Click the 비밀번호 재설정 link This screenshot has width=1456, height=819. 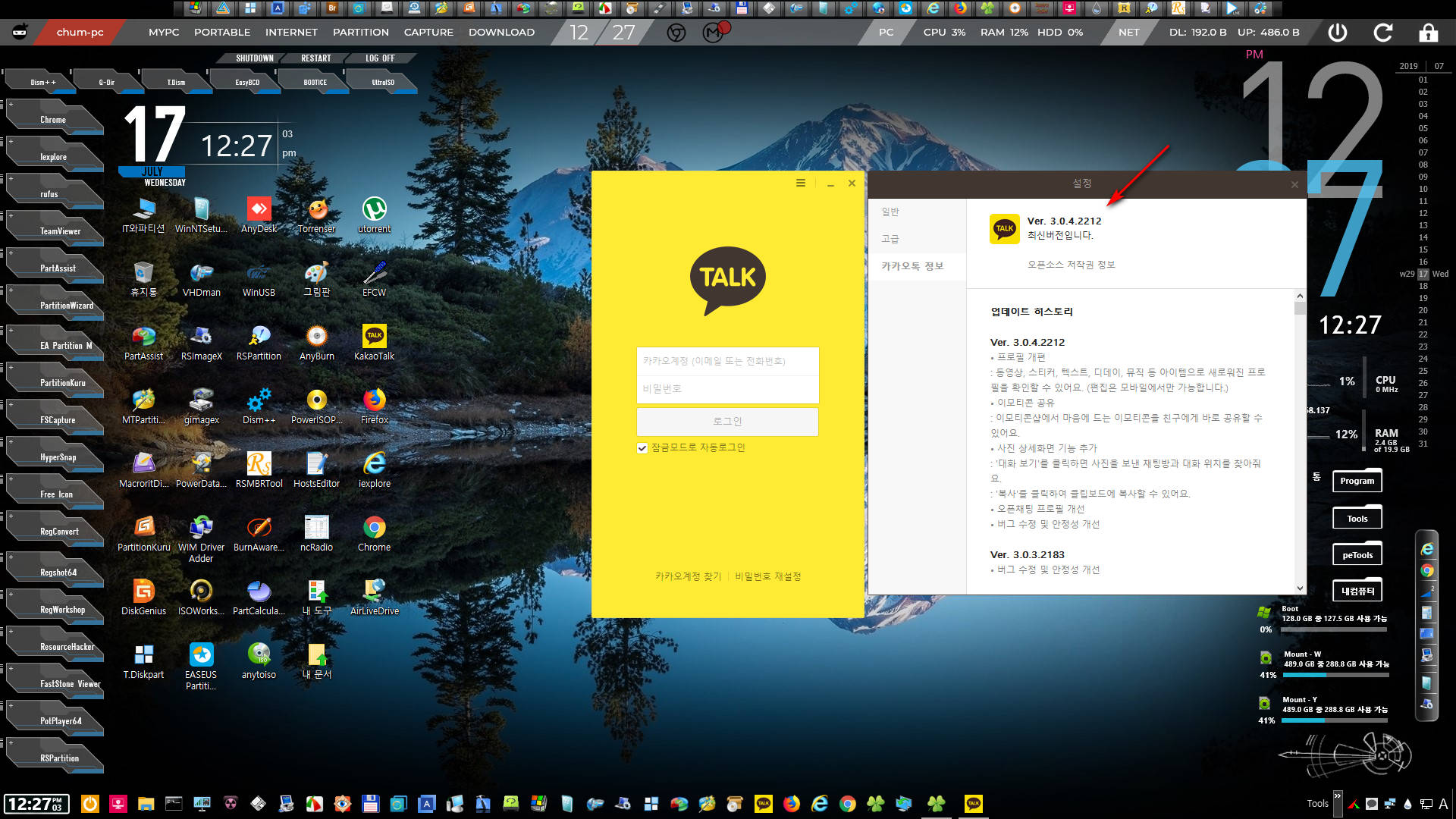point(767,576)
